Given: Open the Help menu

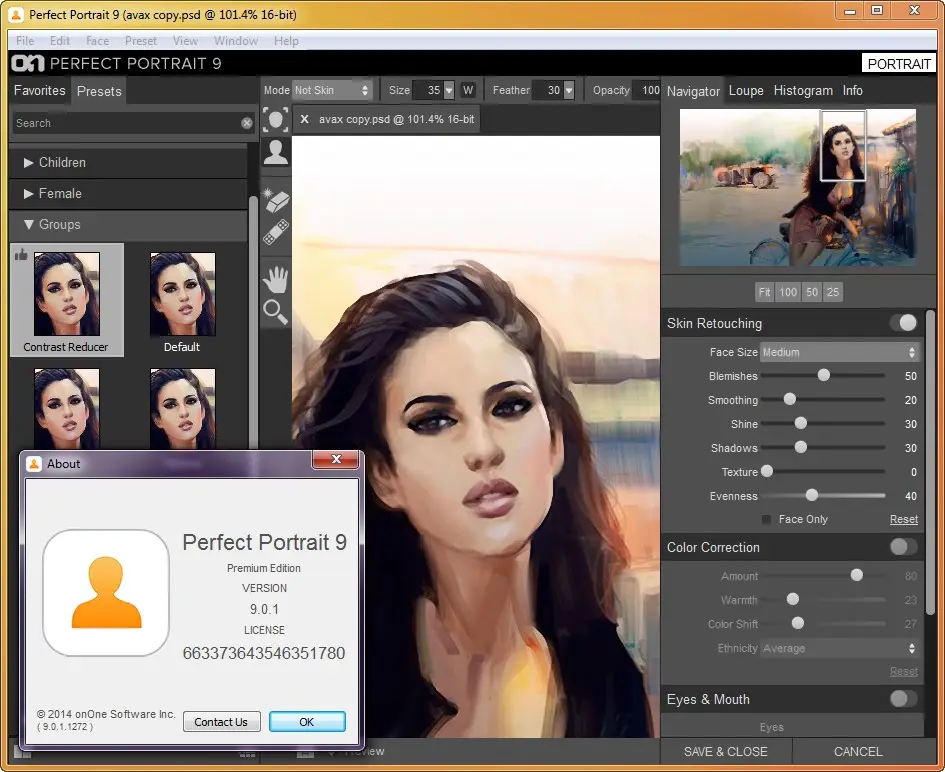Looking at the screenshot, I should 286,41.
